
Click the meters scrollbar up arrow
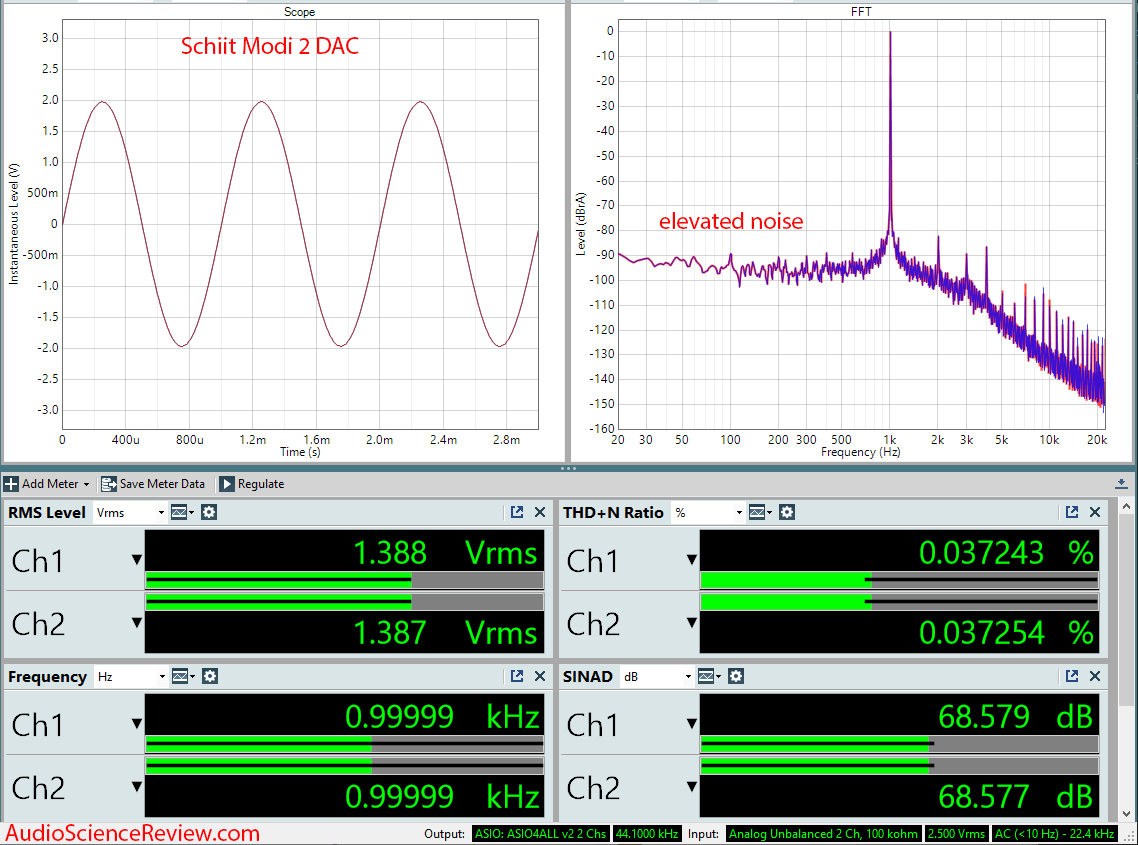pyautogui.click(x=1126, y=506)
